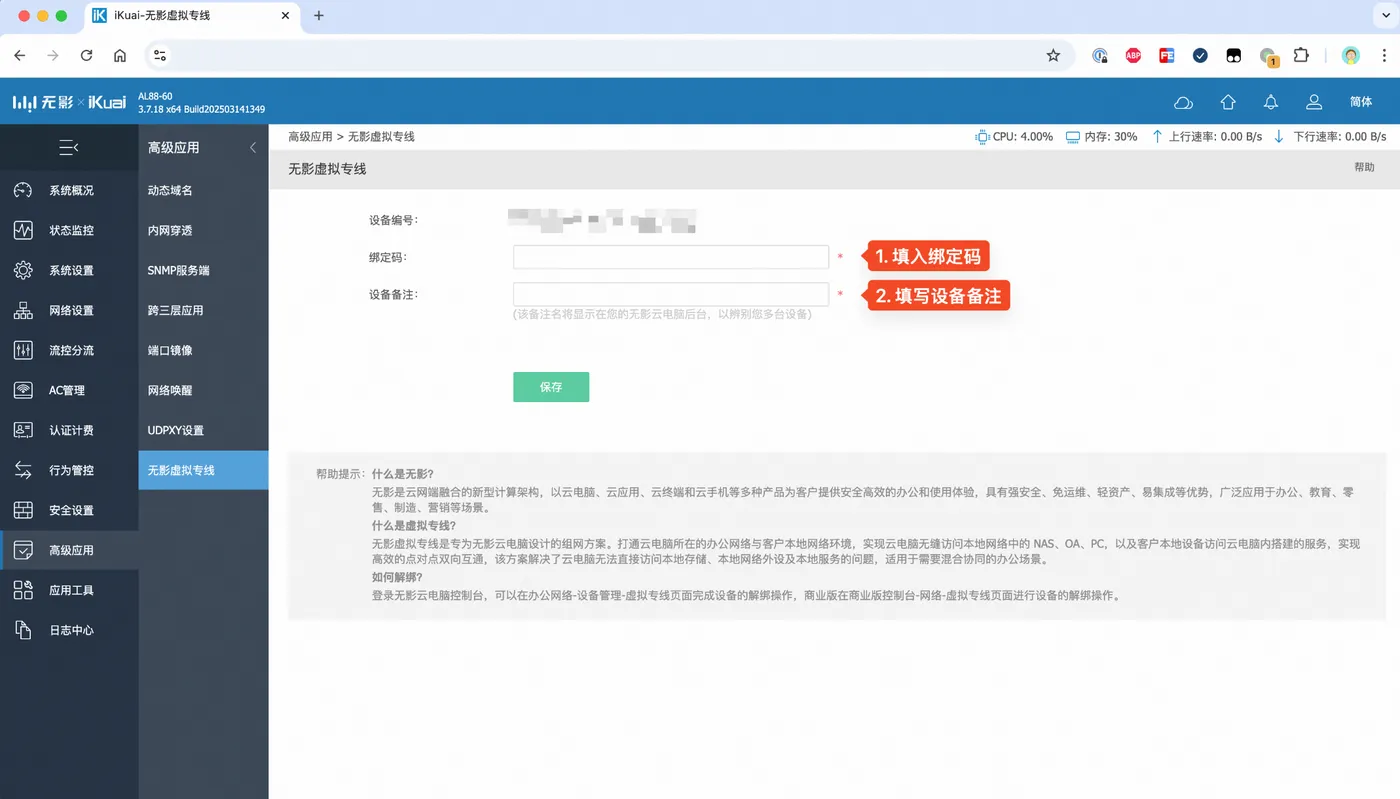This screenshot has height=799, width=1400.
Task: View site information icon in address bar
Action: [160, 56]
